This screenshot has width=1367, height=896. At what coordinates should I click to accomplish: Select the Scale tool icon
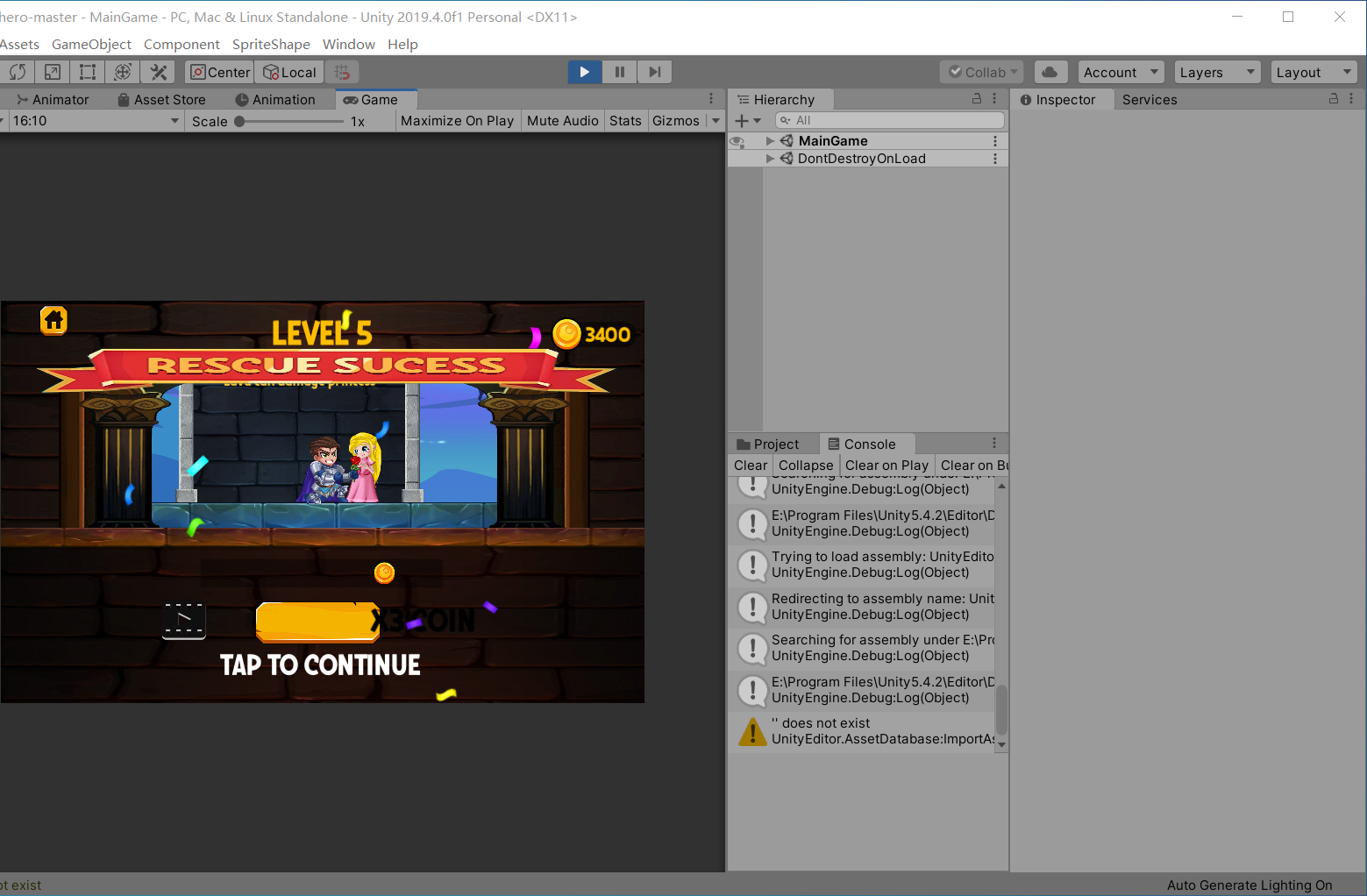tap(53, 72)
